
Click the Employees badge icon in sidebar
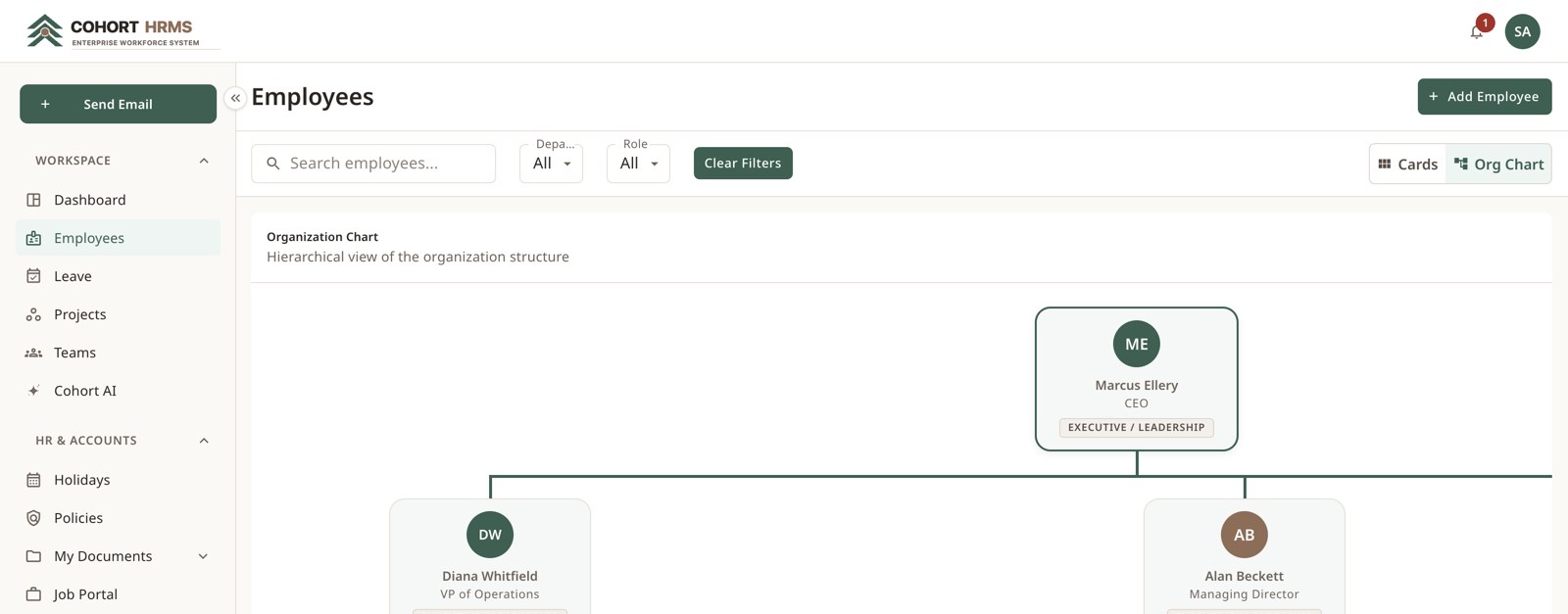point(33,238)
